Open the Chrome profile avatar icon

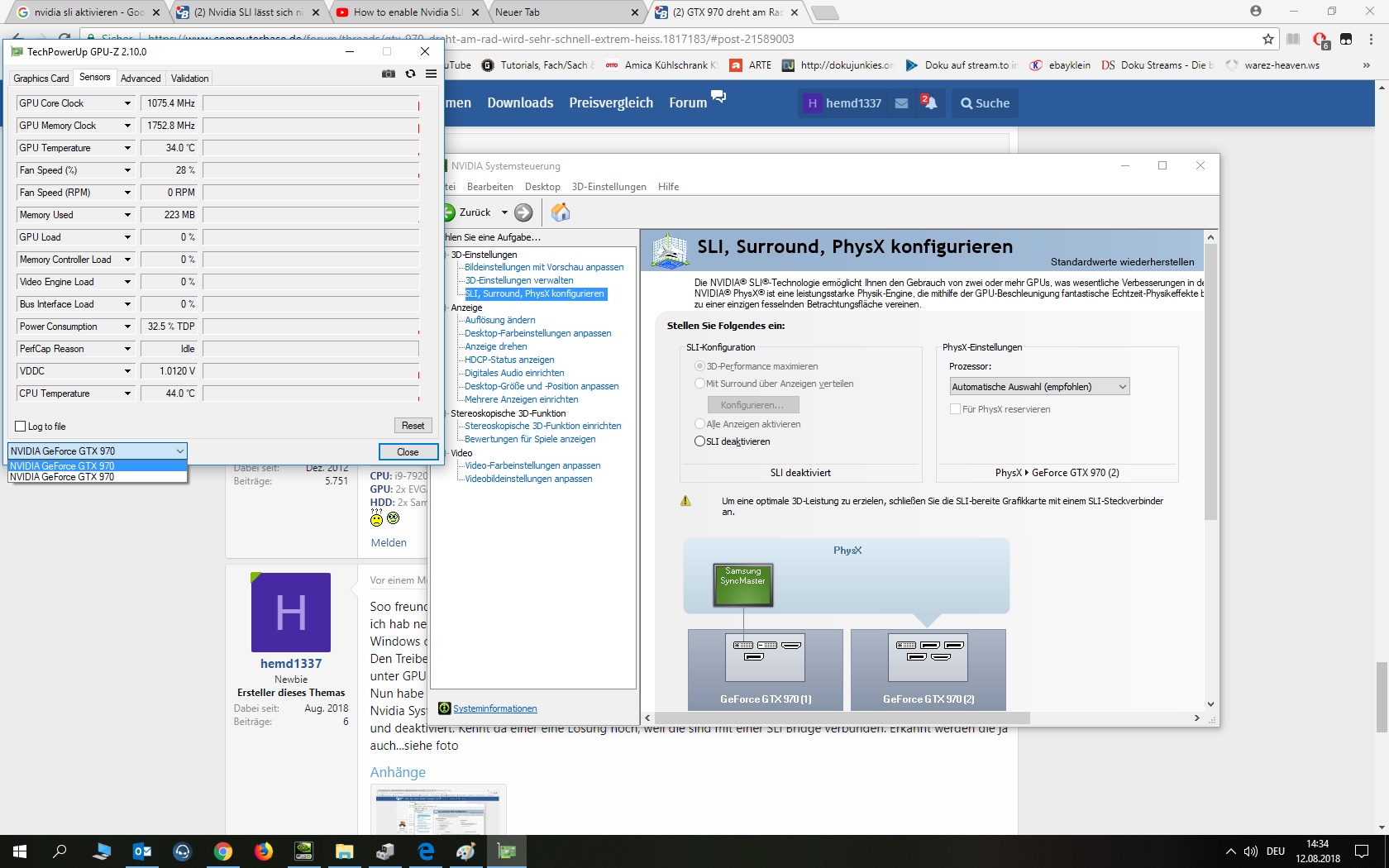(x=1256, y=12)
